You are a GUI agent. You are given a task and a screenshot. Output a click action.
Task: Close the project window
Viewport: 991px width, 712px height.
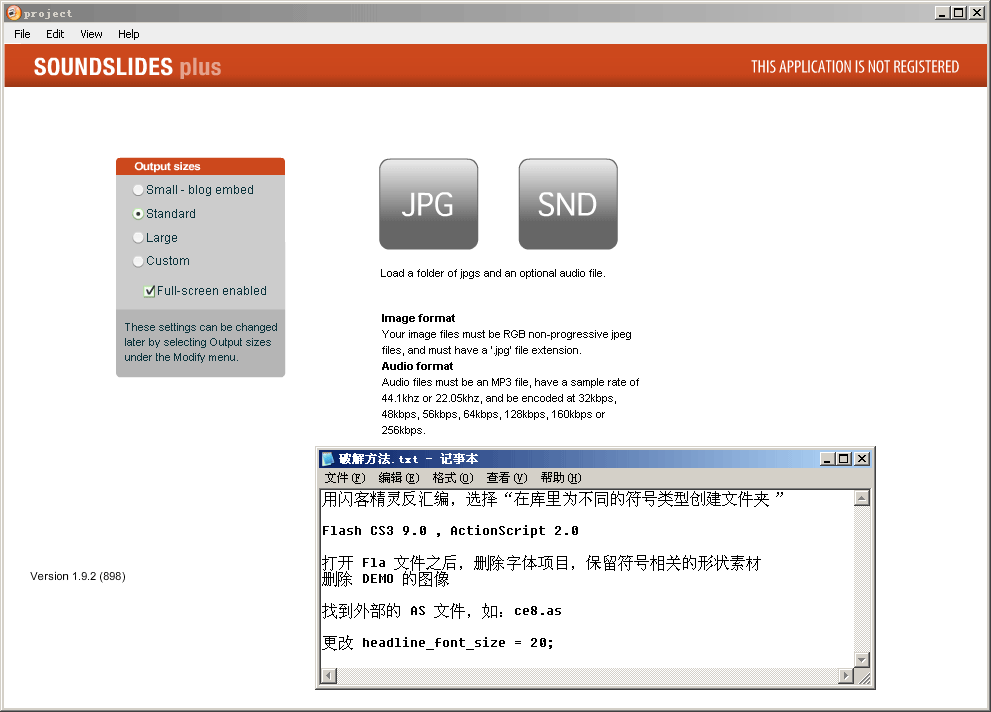(x=976, y=13)
